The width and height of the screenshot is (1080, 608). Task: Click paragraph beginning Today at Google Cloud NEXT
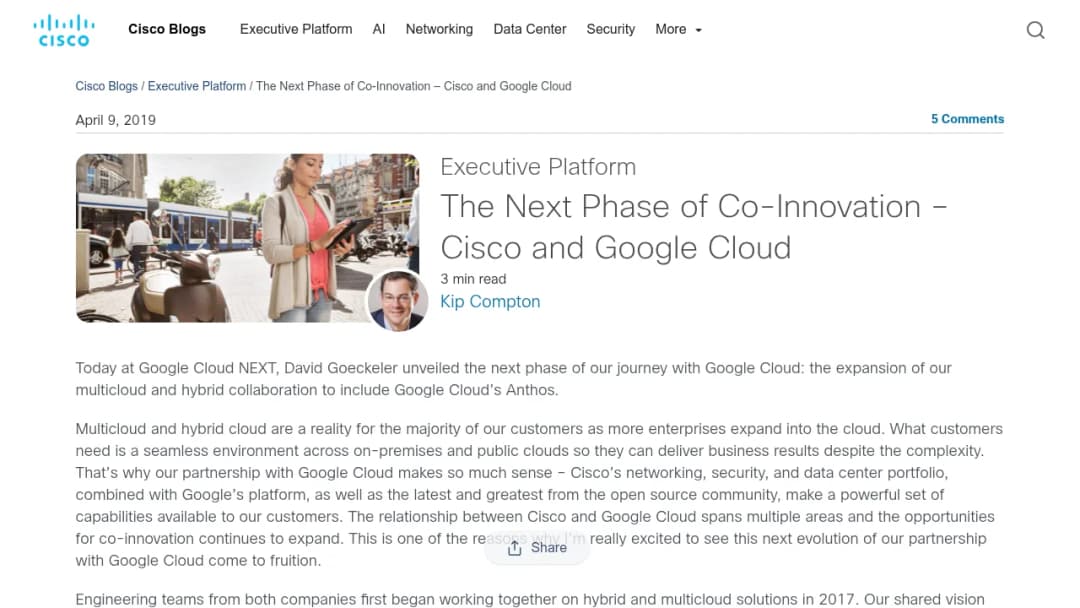(x=514, y=379)
